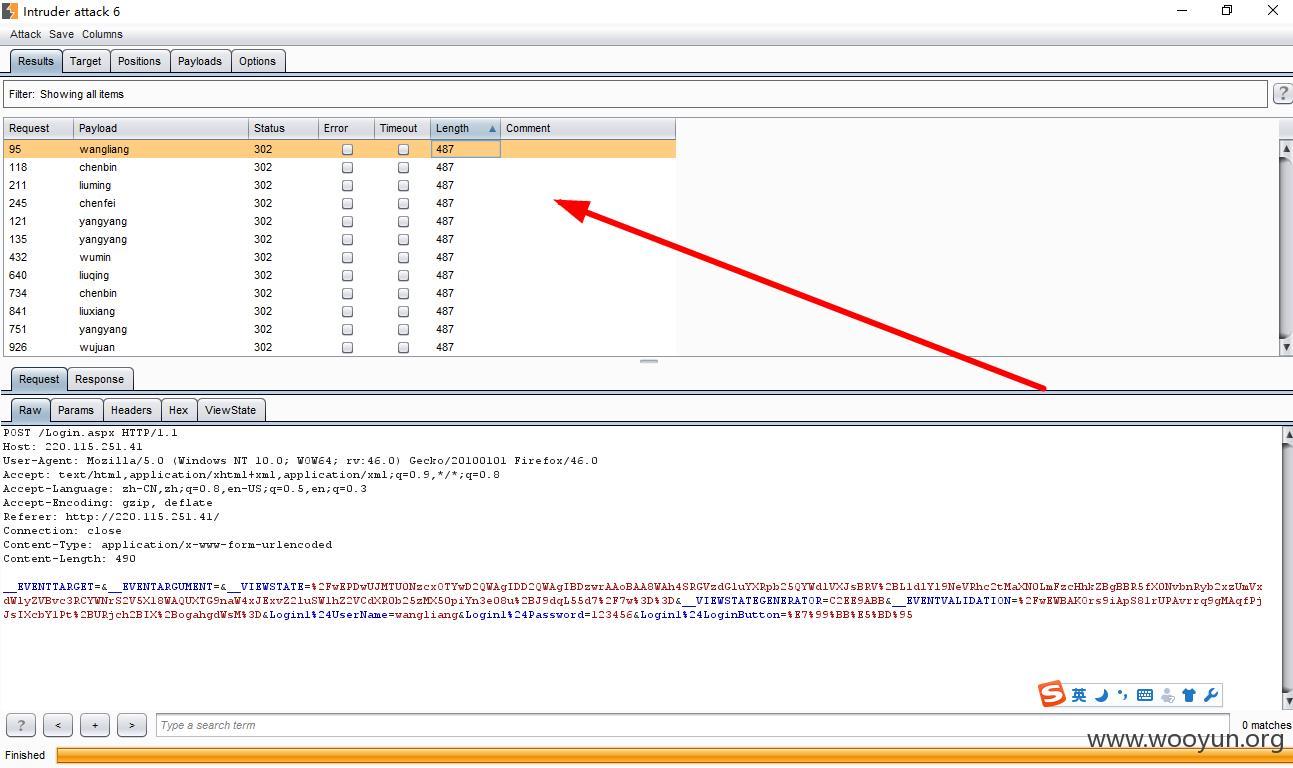This screenshot has width=1293, height=768.
Task: Sort by the Error column header
Action: point(346,128)
